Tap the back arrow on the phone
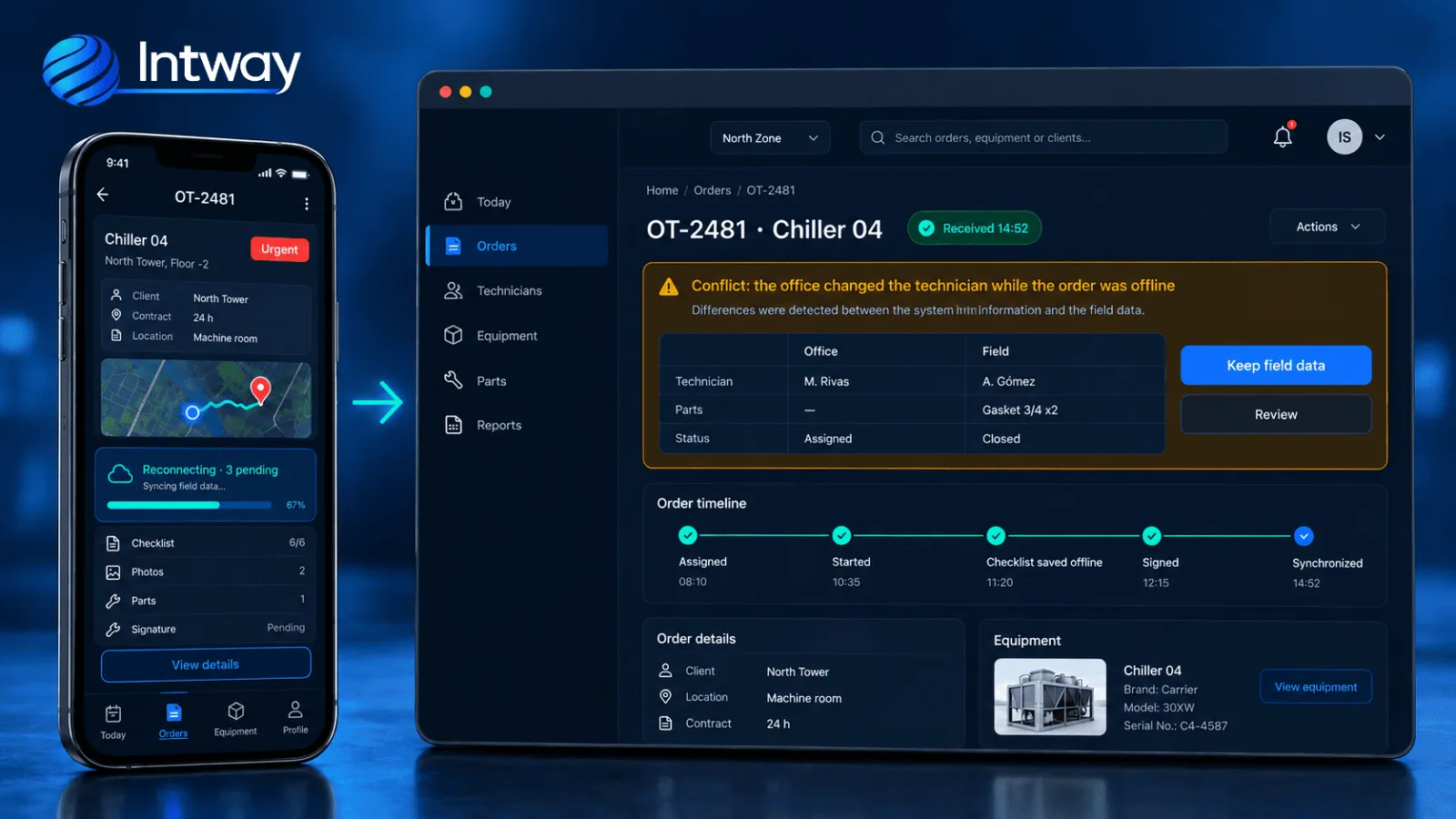 point(103,194)
